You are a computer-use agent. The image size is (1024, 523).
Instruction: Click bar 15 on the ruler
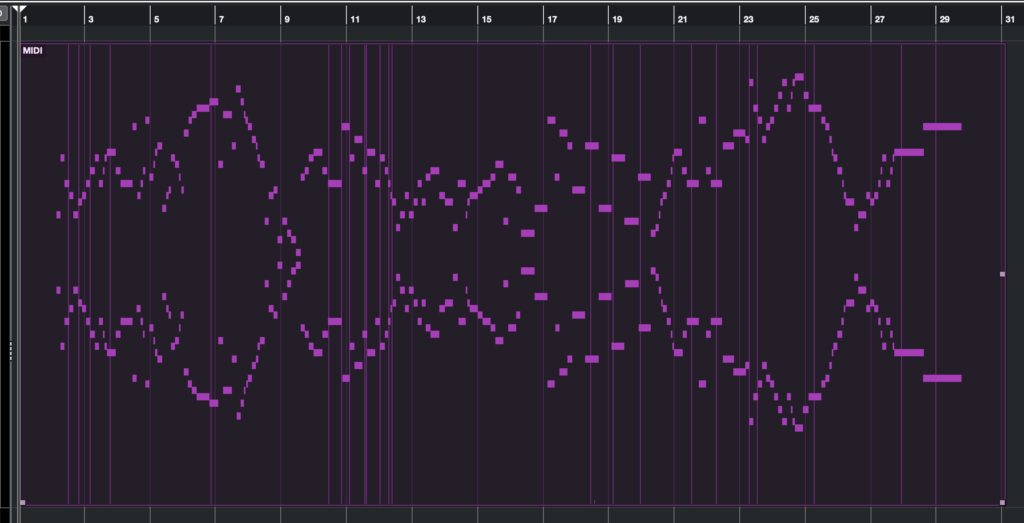coord(486,19)
